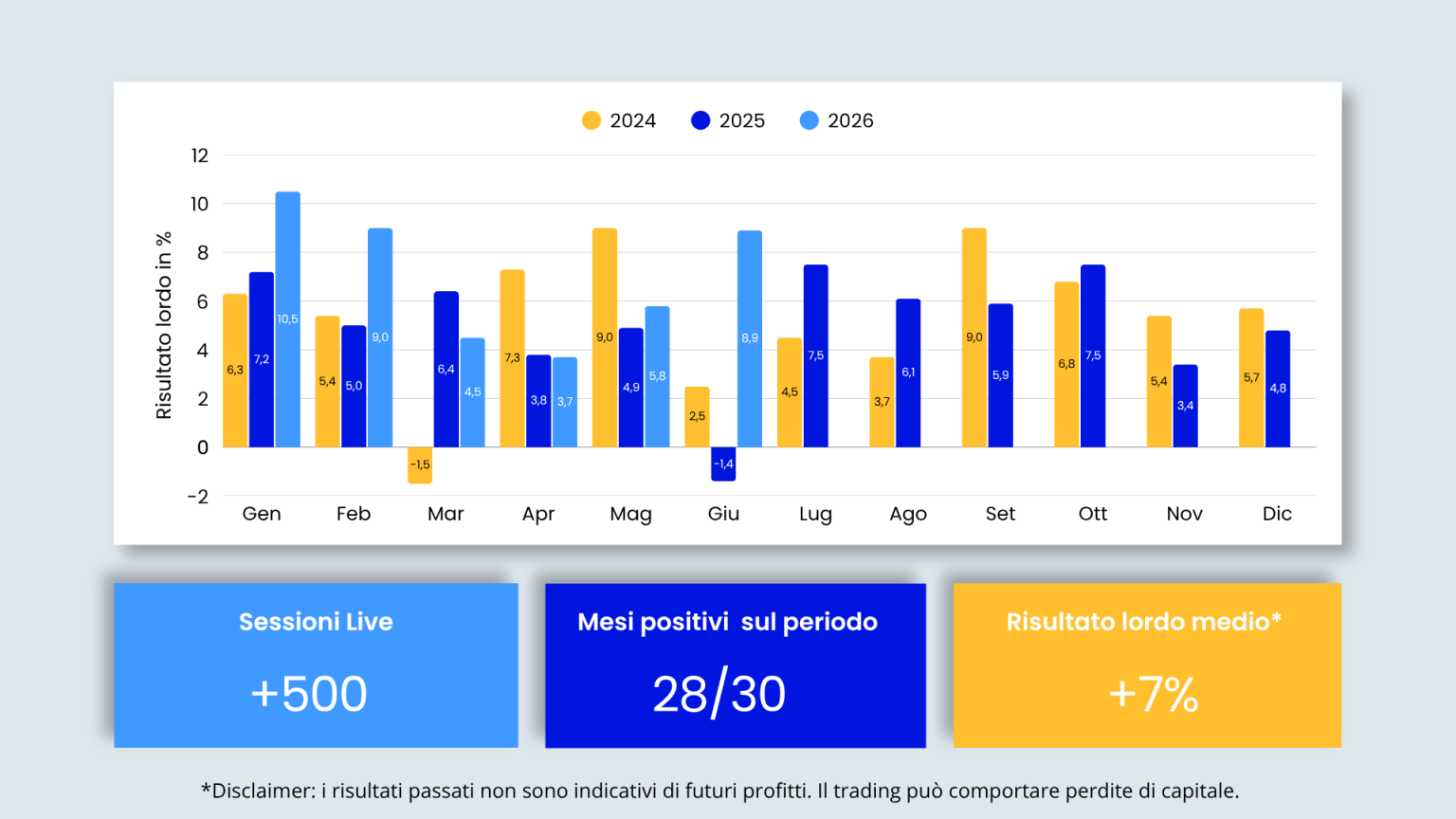
Task: Click the "Mar" month label
Action: pos(446,514)
